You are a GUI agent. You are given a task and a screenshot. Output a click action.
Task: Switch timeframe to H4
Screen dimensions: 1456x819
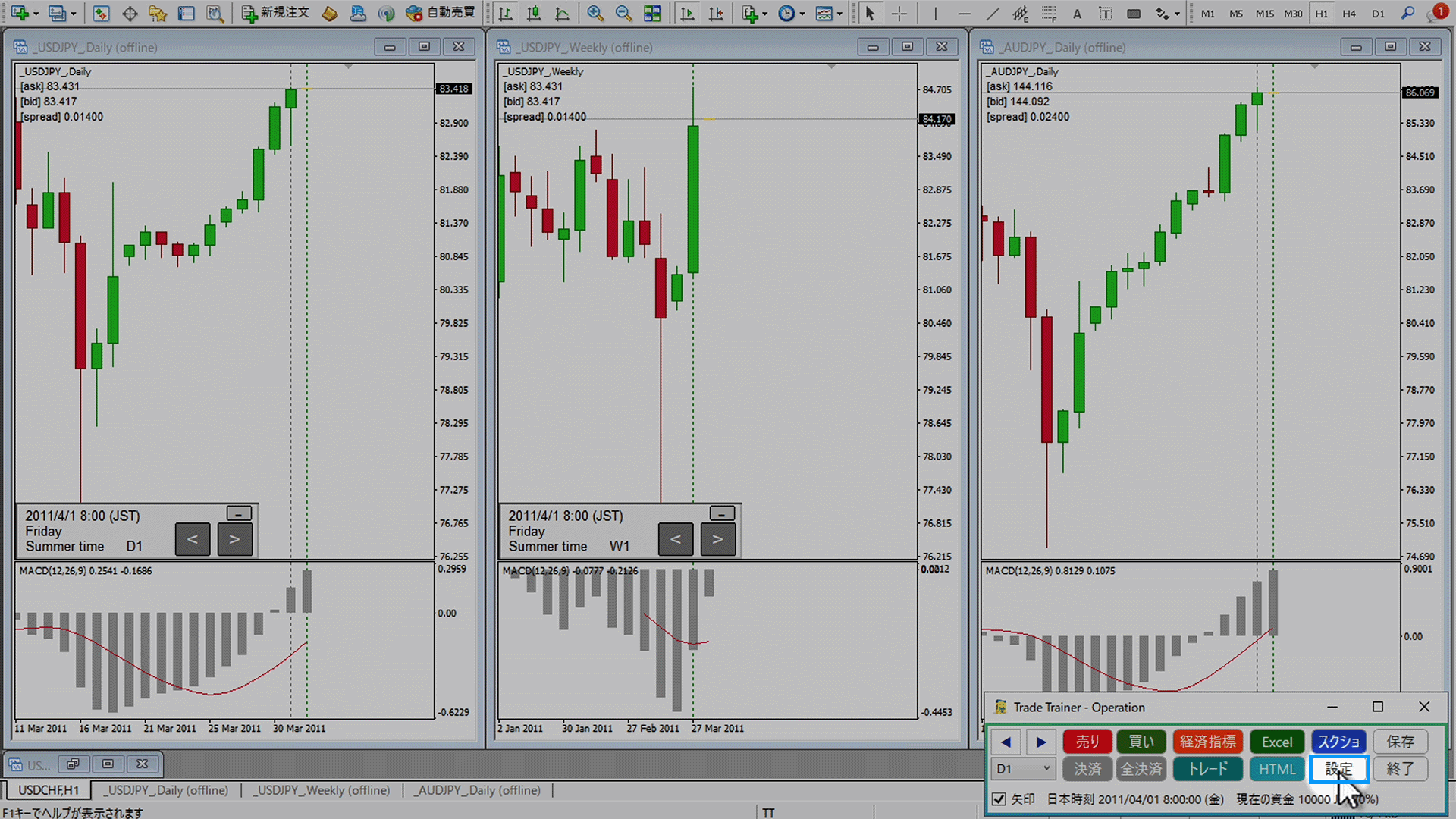coord(1349,14)
